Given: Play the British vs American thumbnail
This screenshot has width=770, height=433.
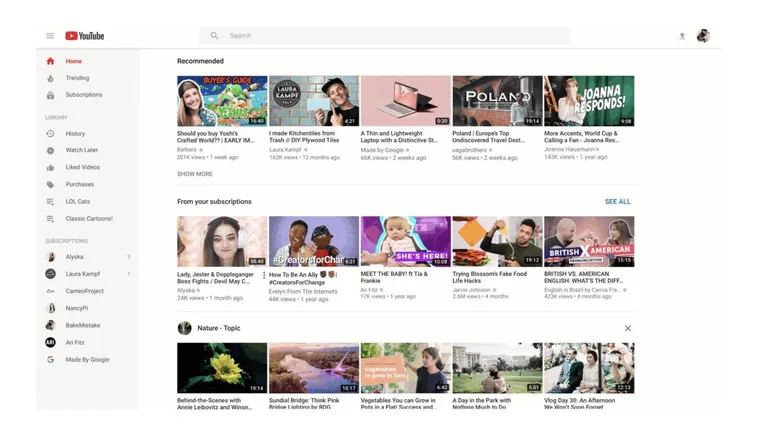Looking at the screenshot, I should (x=589, y=242).
